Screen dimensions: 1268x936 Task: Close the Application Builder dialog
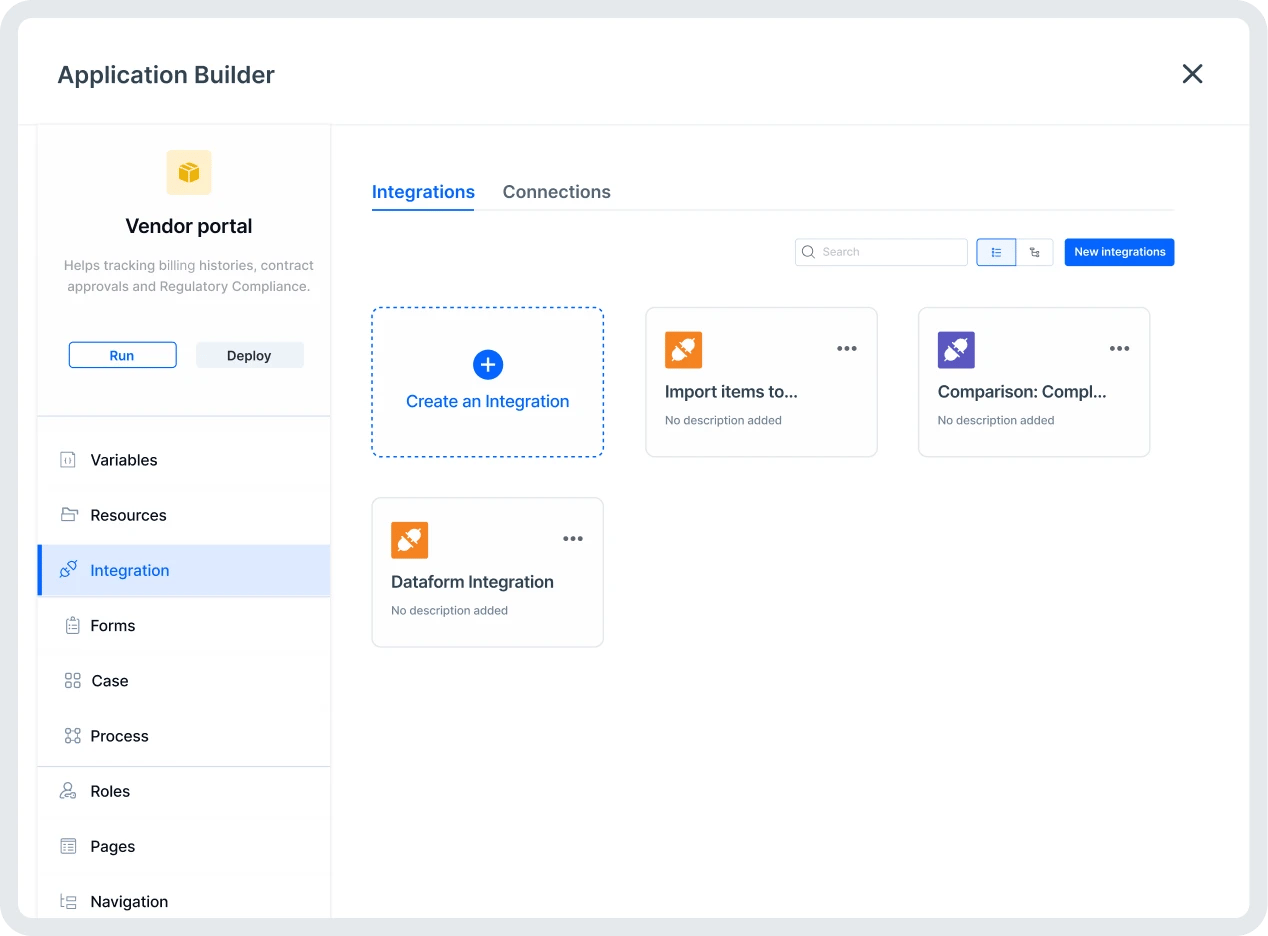tap(1192, 74)
